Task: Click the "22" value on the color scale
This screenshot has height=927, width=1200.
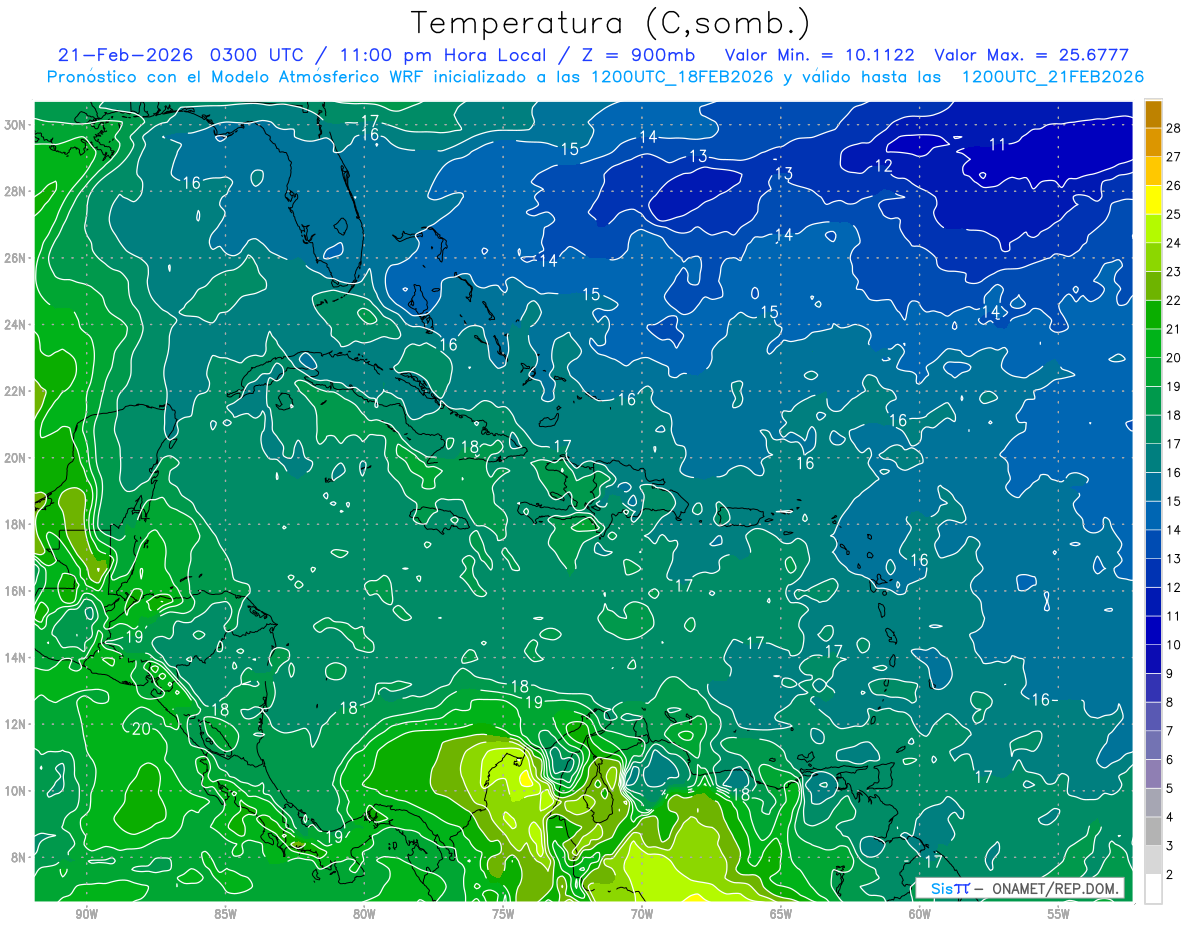Action: tap(1174, 300)
